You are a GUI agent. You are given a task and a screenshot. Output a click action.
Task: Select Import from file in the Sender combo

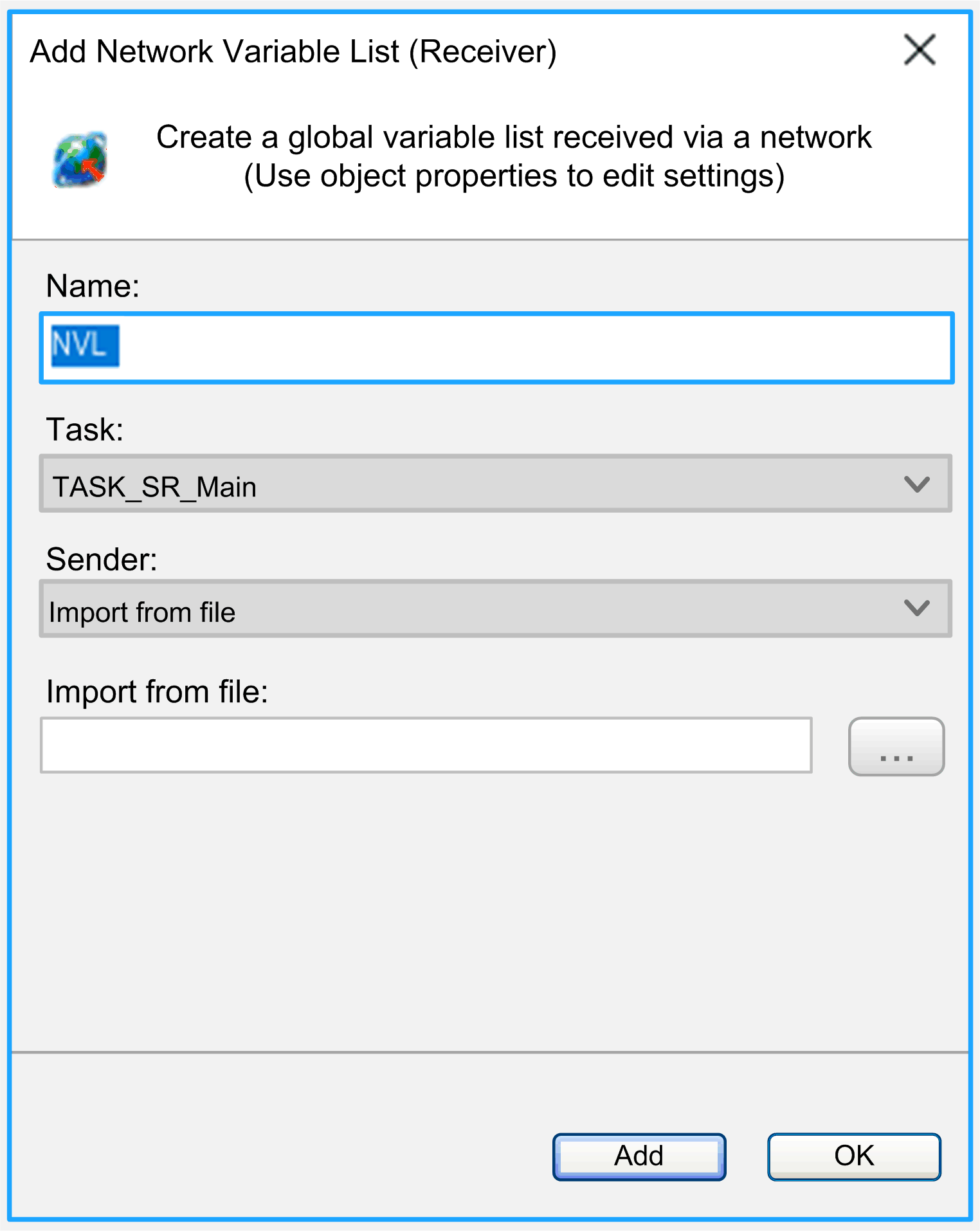click(143, 612)
